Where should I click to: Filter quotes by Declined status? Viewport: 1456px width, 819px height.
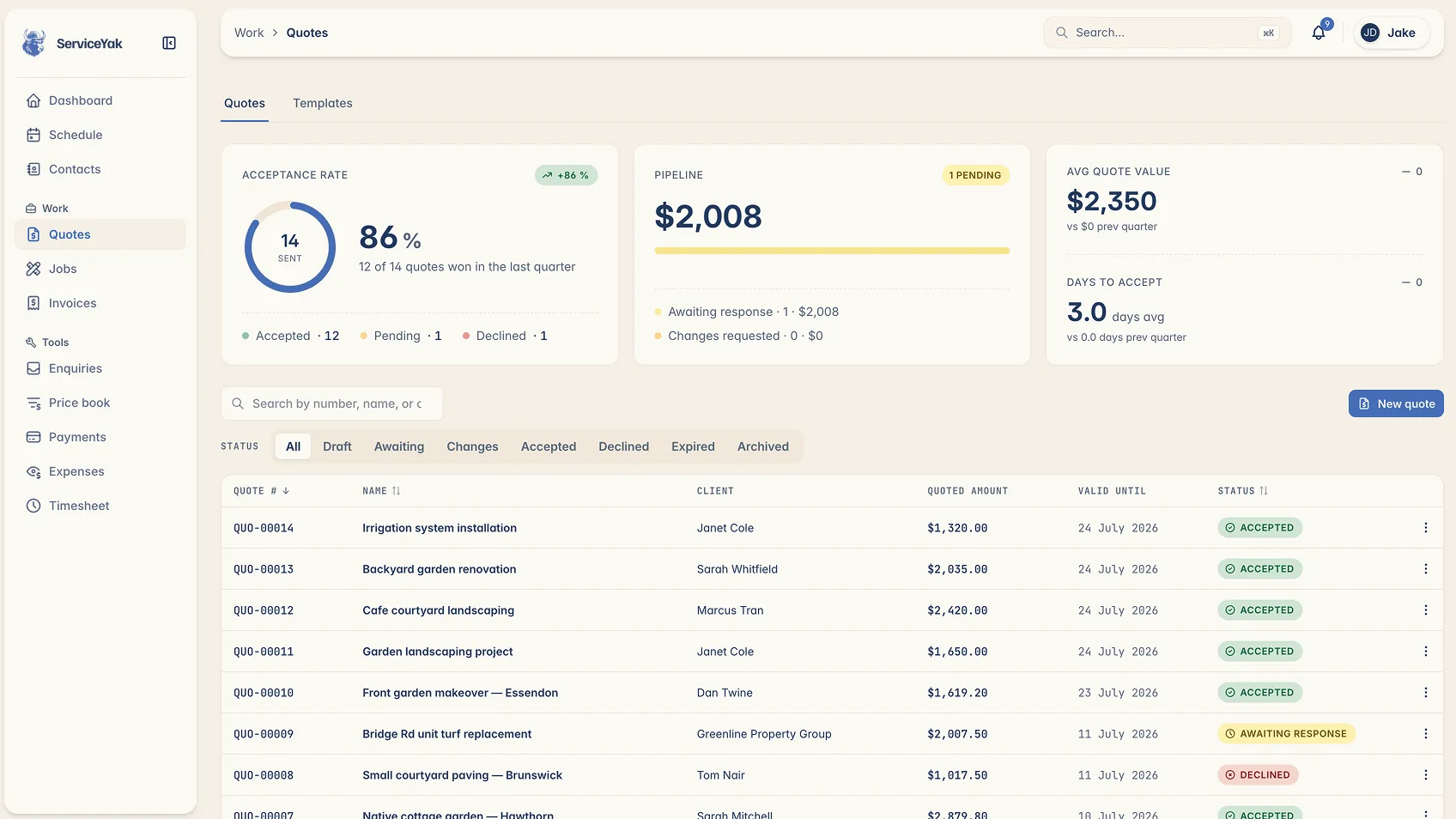coord(624,446)
